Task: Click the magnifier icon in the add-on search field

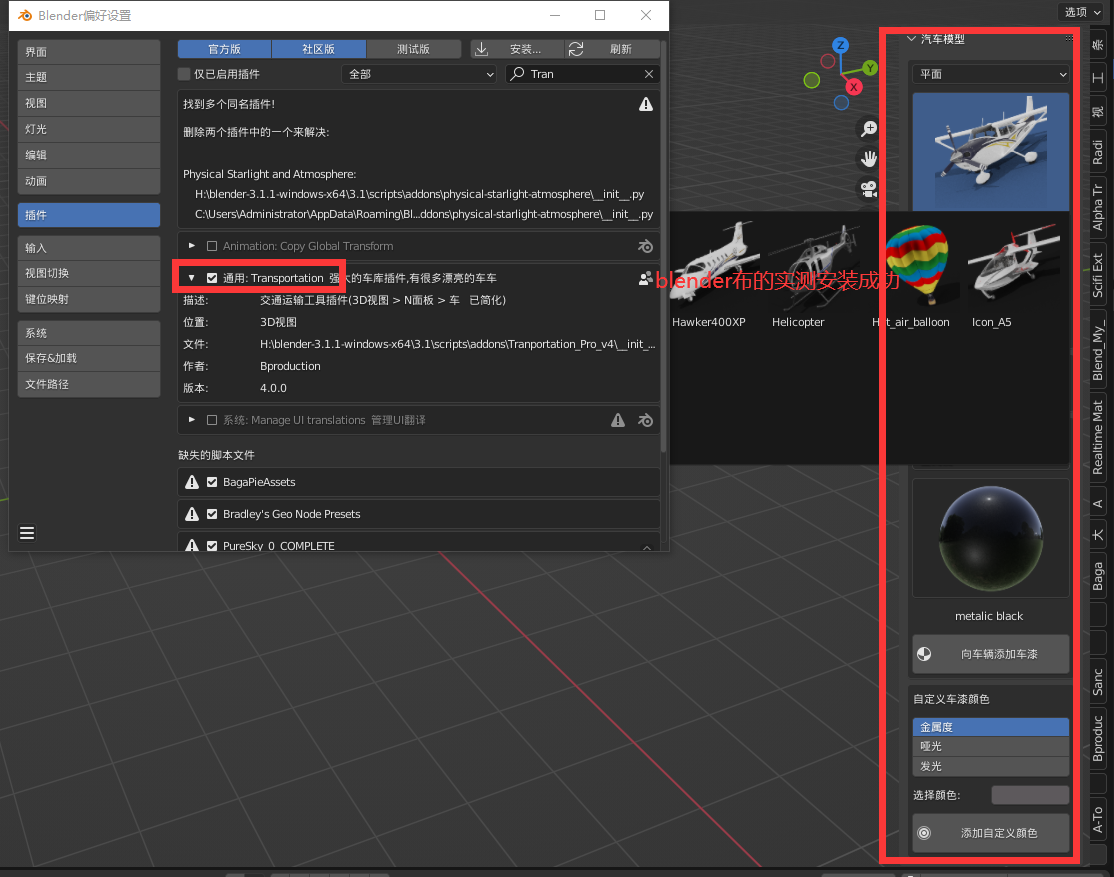Action: (x=518, y=74)
